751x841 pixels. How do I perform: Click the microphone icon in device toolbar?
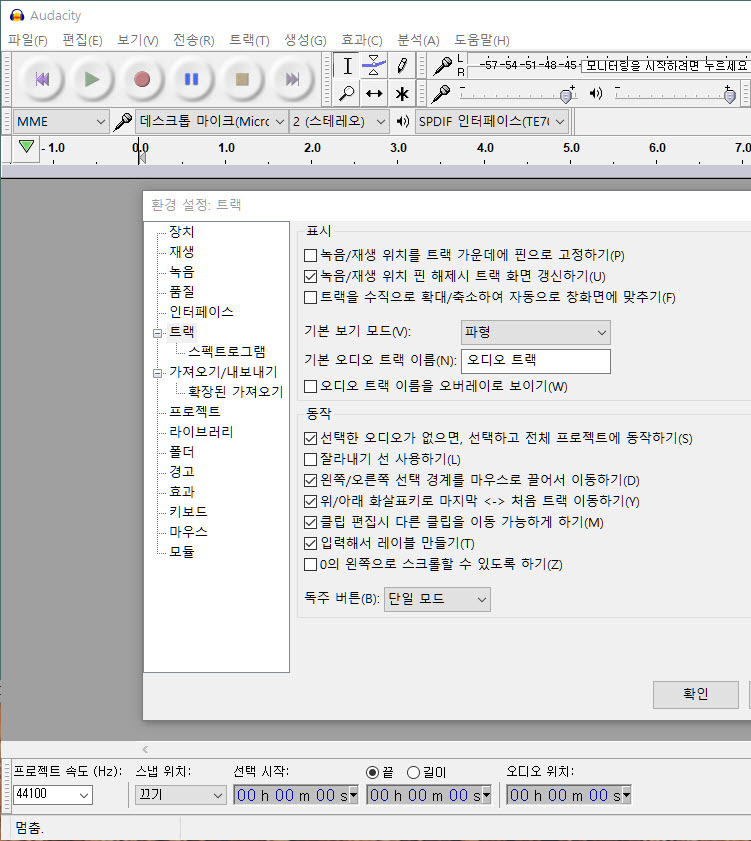coord(123,122)
